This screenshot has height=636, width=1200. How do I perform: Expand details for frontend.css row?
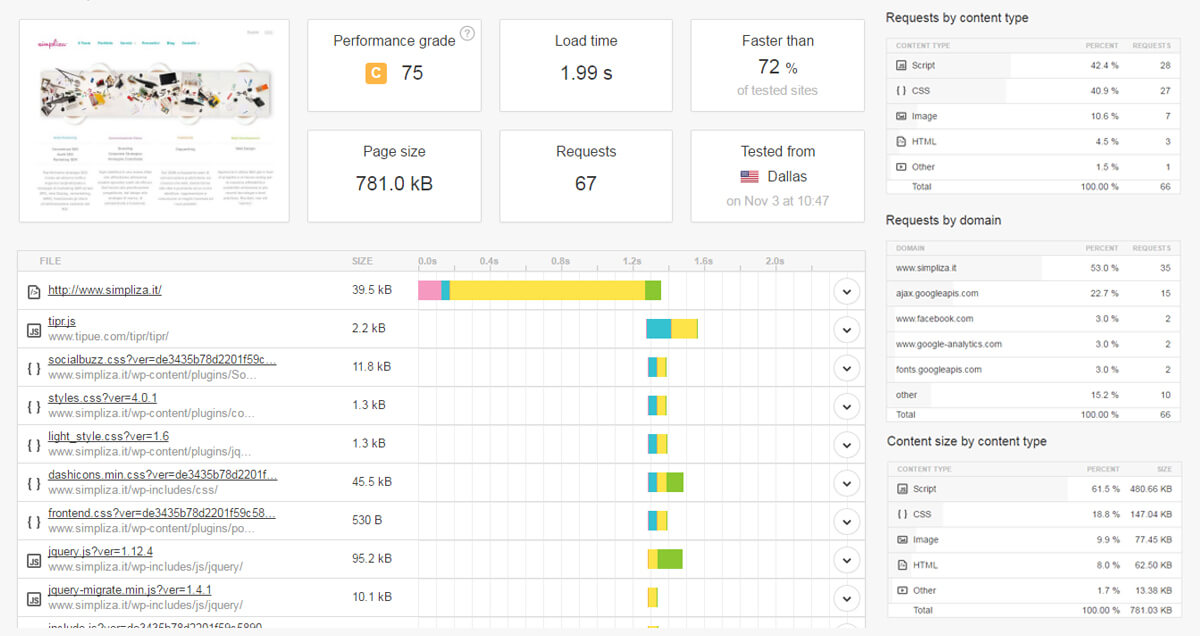click(x=846, y=520)
